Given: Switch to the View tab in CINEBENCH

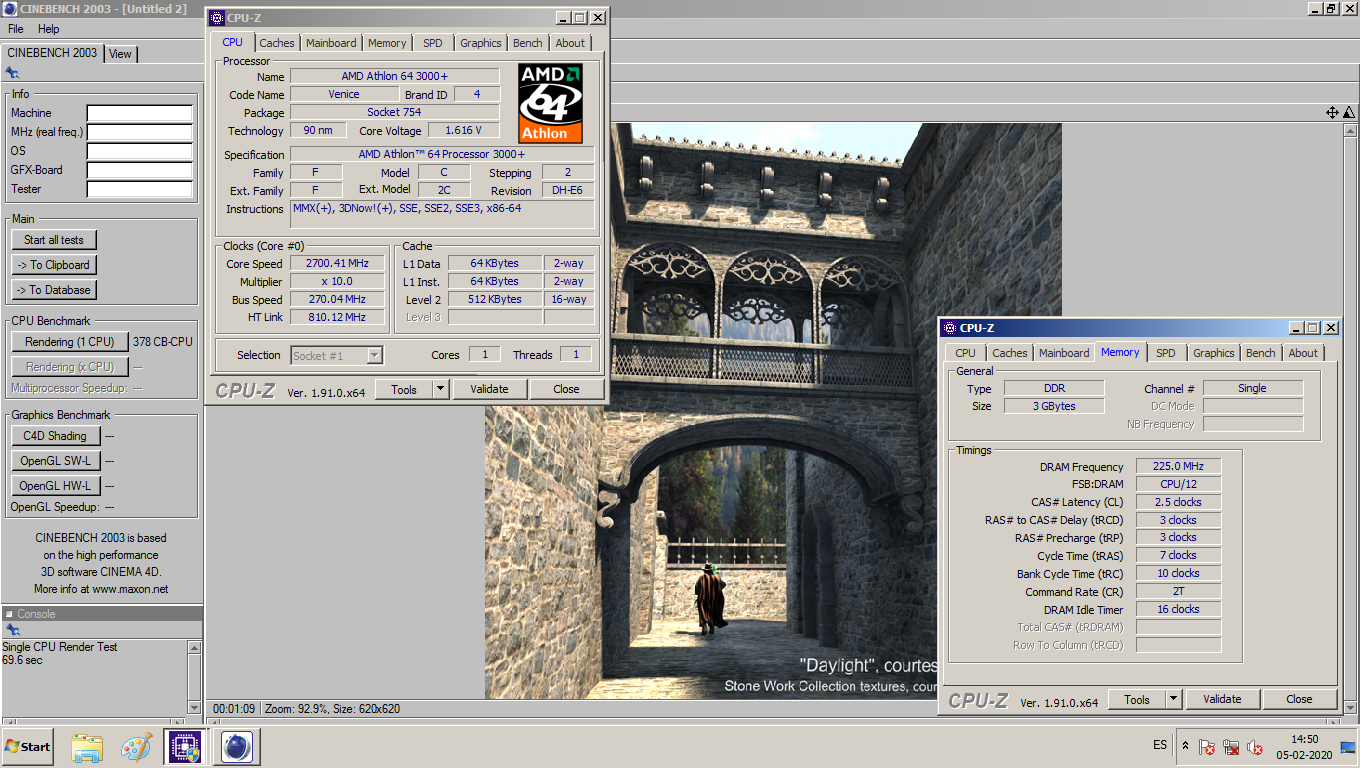Looking at the screenshot, I should click(120, 54).
